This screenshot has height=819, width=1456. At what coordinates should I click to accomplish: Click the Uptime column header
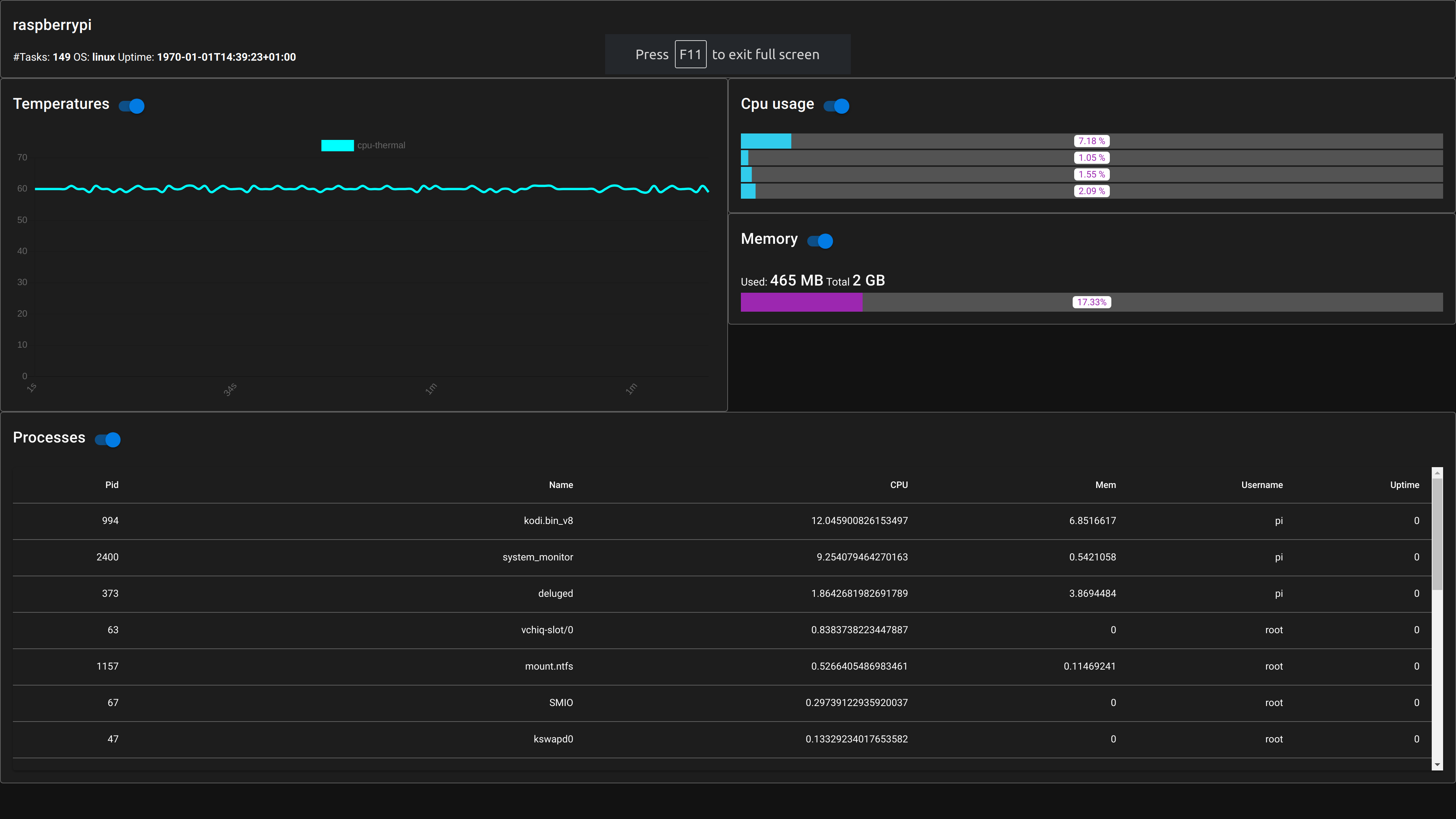click(x=1404, y=485)
